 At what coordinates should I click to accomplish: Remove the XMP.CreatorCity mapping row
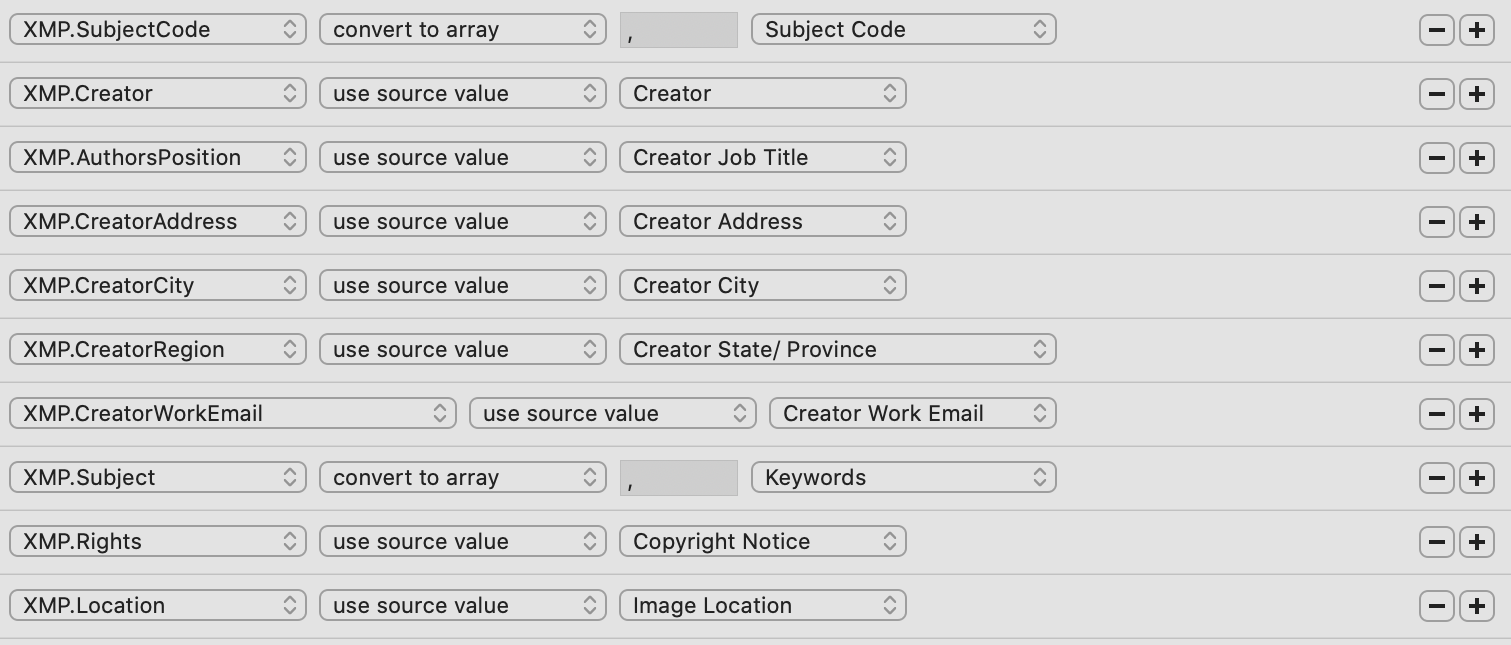pyautogui.click(x=1437, y=286)
